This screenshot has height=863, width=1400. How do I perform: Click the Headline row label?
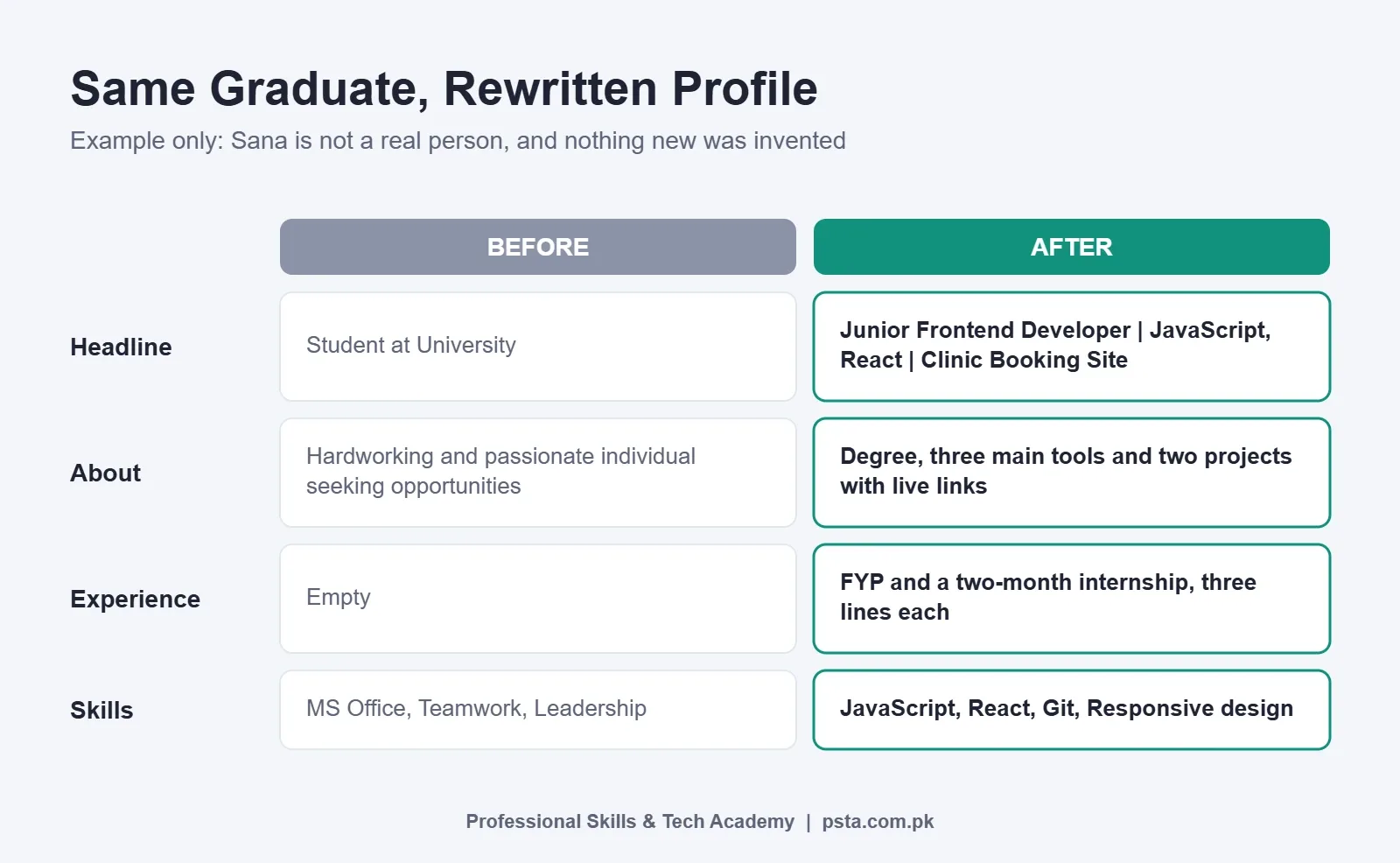point(121,347)
